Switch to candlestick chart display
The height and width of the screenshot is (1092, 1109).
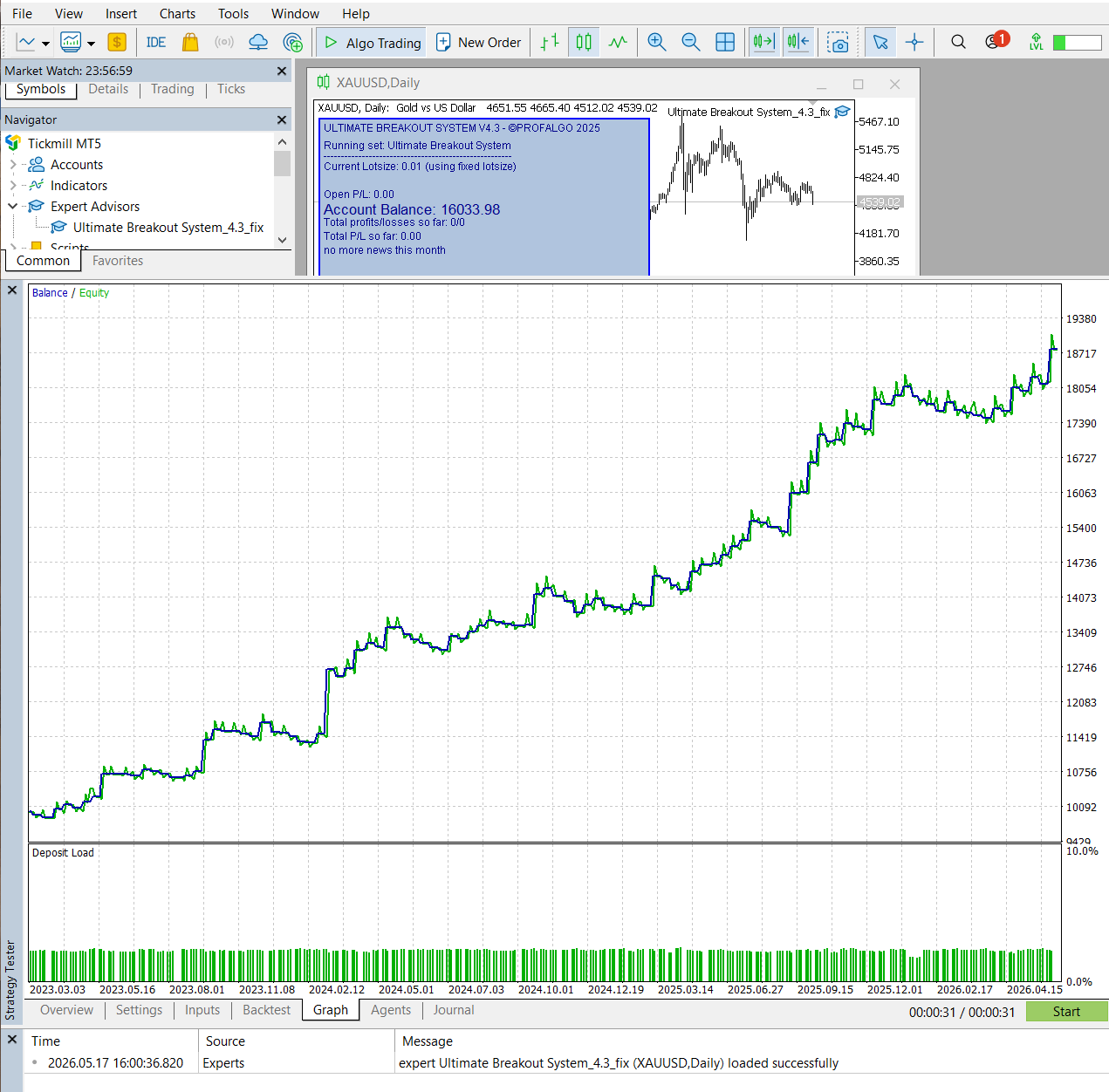coord(584,42)
